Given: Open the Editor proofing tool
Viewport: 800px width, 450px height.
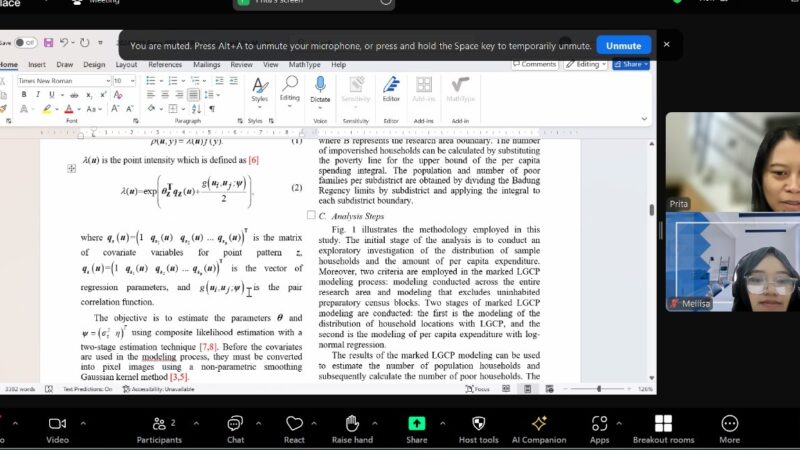Looking at the screenshot, I should (x=391, y=88).
